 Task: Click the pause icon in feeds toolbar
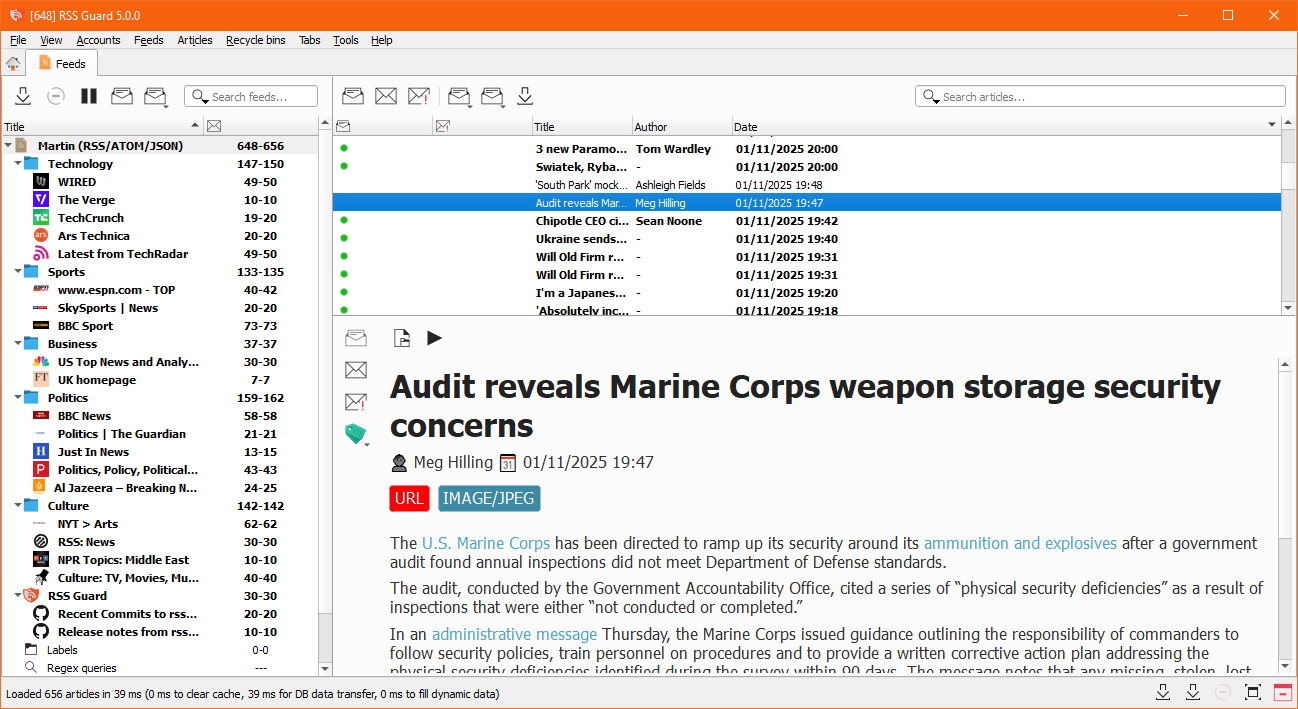click(x=89, y=96)
